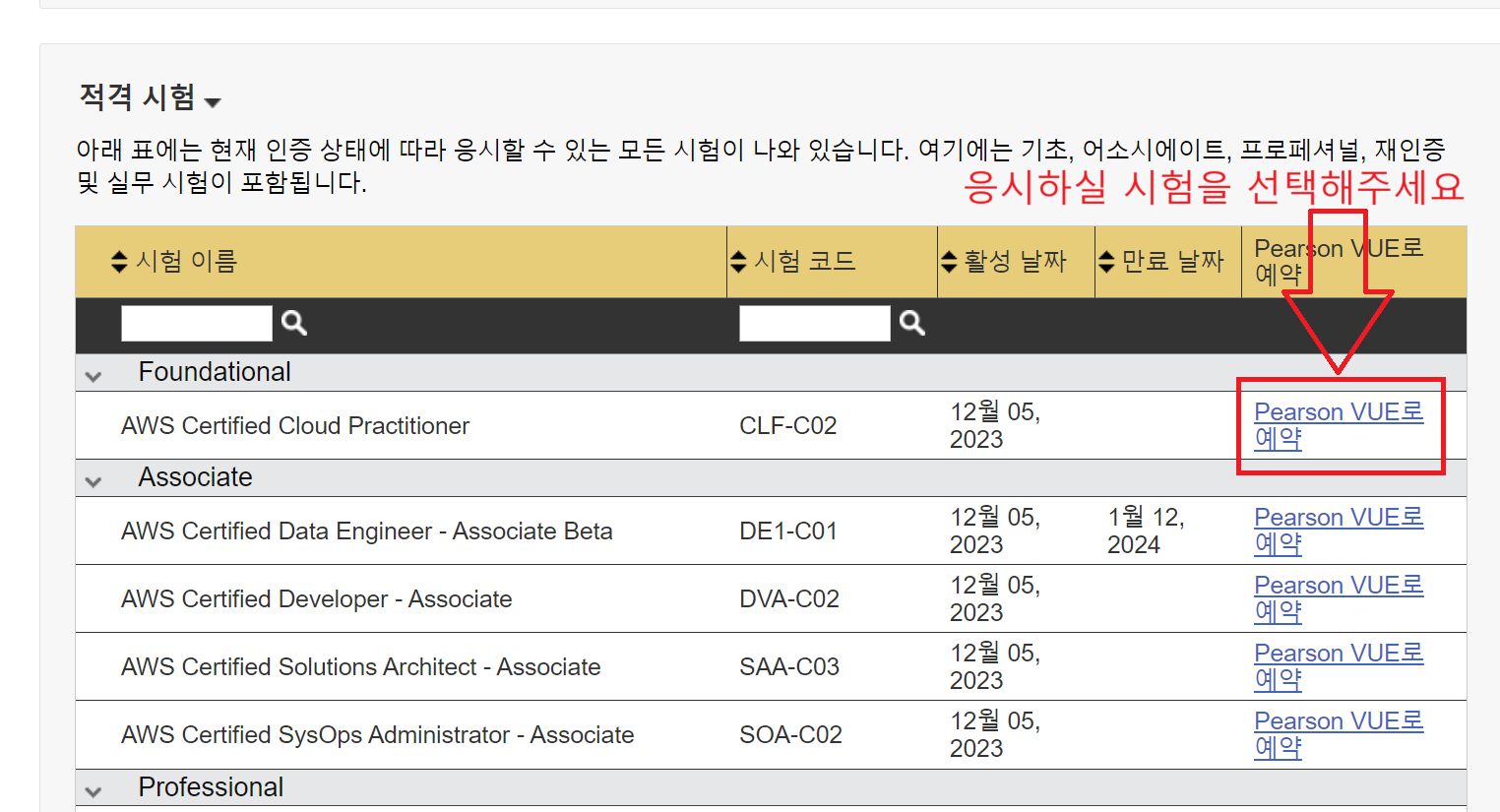Open Pearson VUE booking for Developer Associate
Screen dimensions: 1500x812
(x=1339, y=598)
